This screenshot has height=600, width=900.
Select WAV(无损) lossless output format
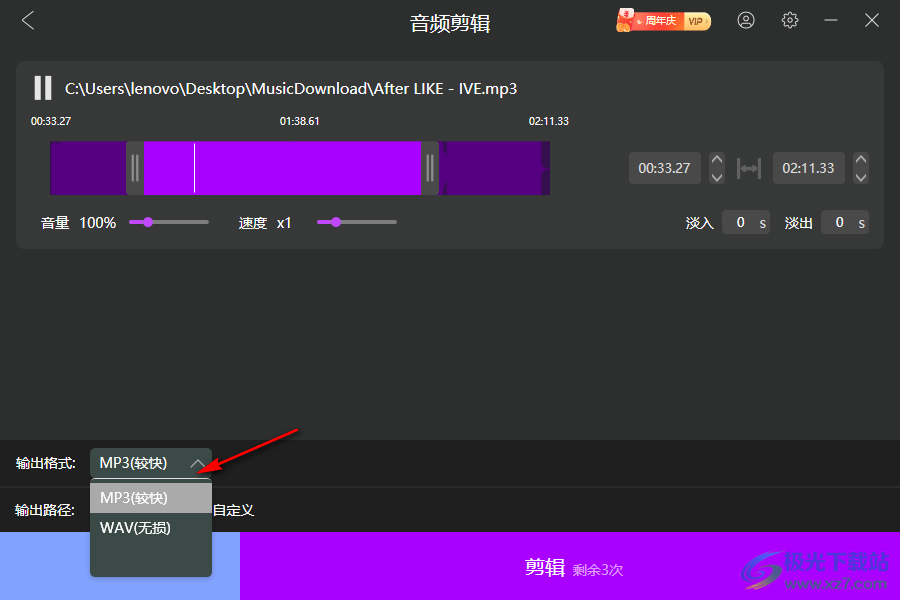(x=135, y=527)
